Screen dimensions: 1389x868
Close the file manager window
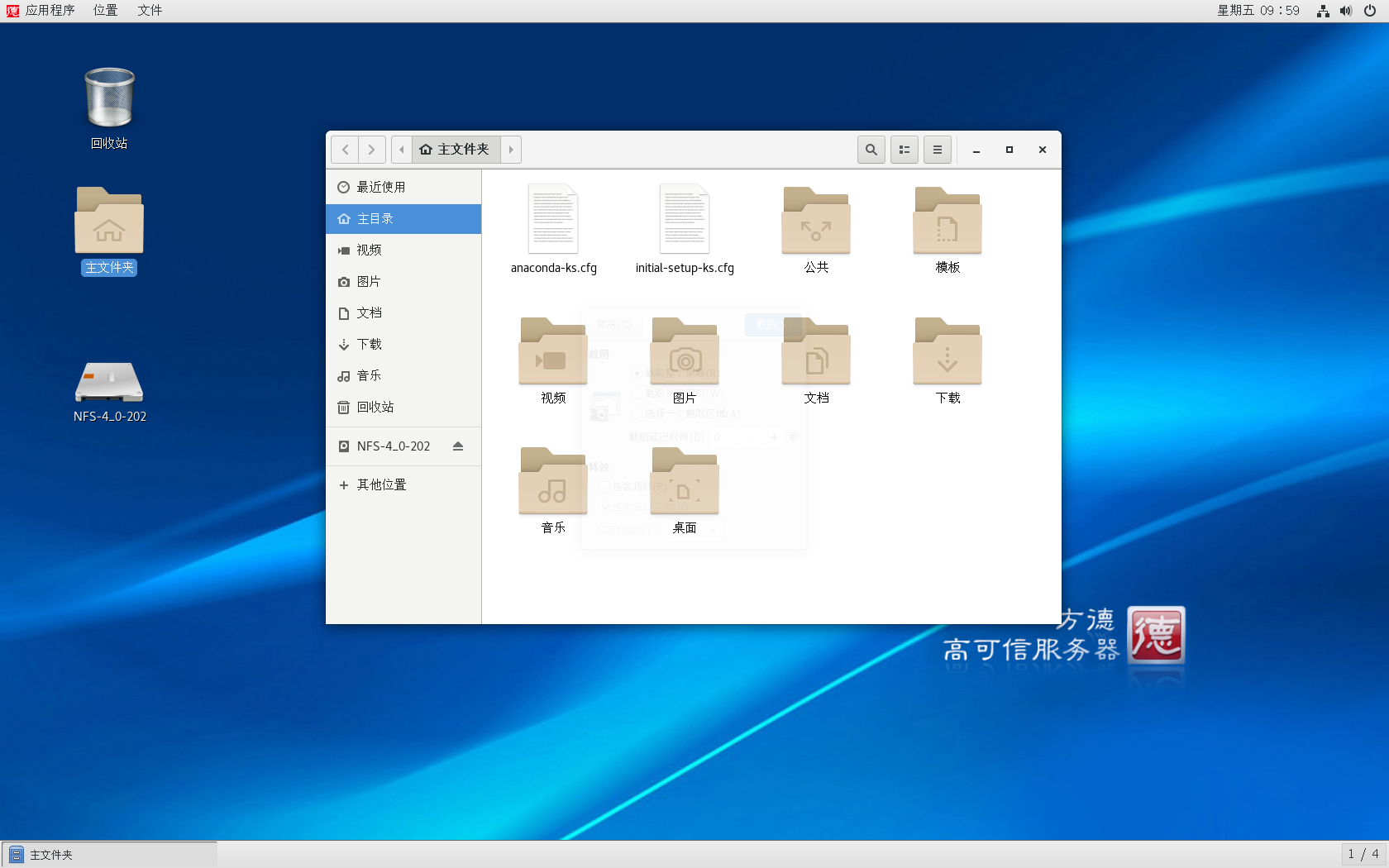coord(1043,150)
